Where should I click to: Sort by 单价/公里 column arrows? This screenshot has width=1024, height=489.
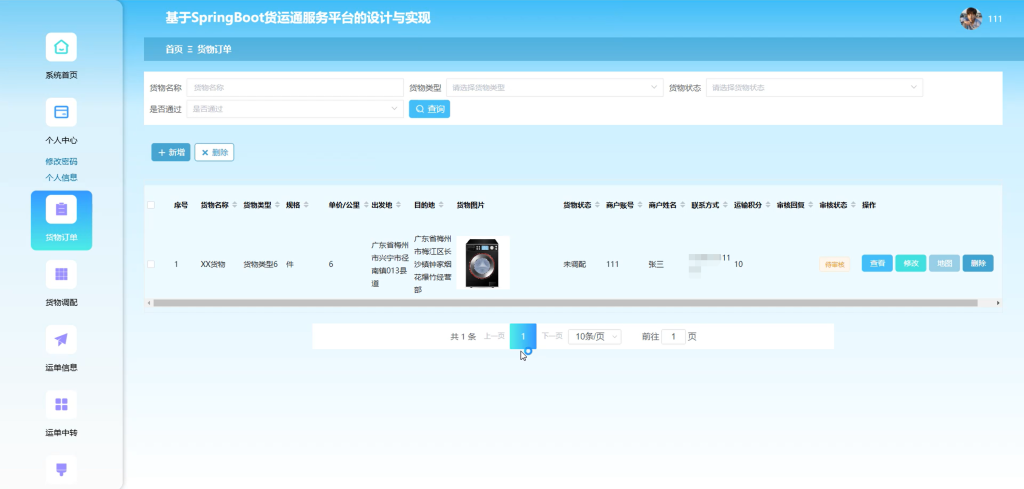click(x=365, y=205)
